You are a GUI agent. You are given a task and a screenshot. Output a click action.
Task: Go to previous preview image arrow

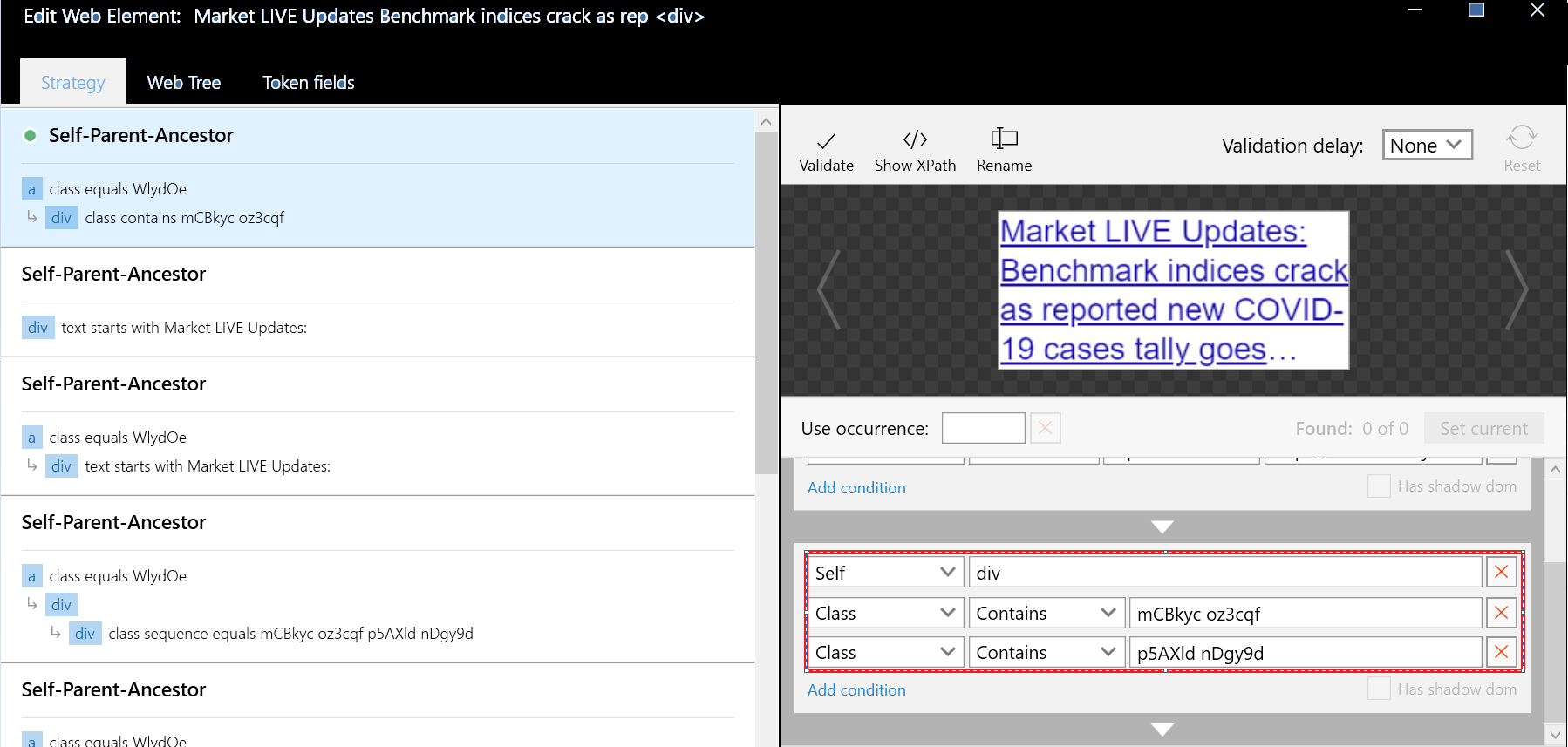coord(829,290)
